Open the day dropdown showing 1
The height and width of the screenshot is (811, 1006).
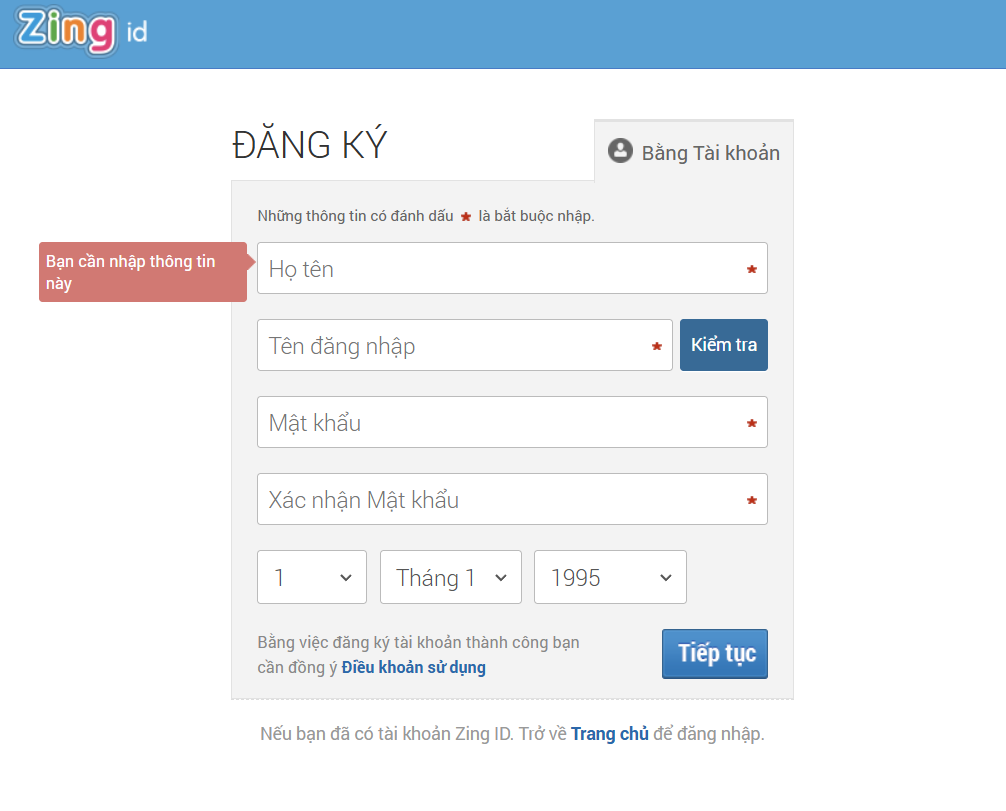click(x=311, y=577)
